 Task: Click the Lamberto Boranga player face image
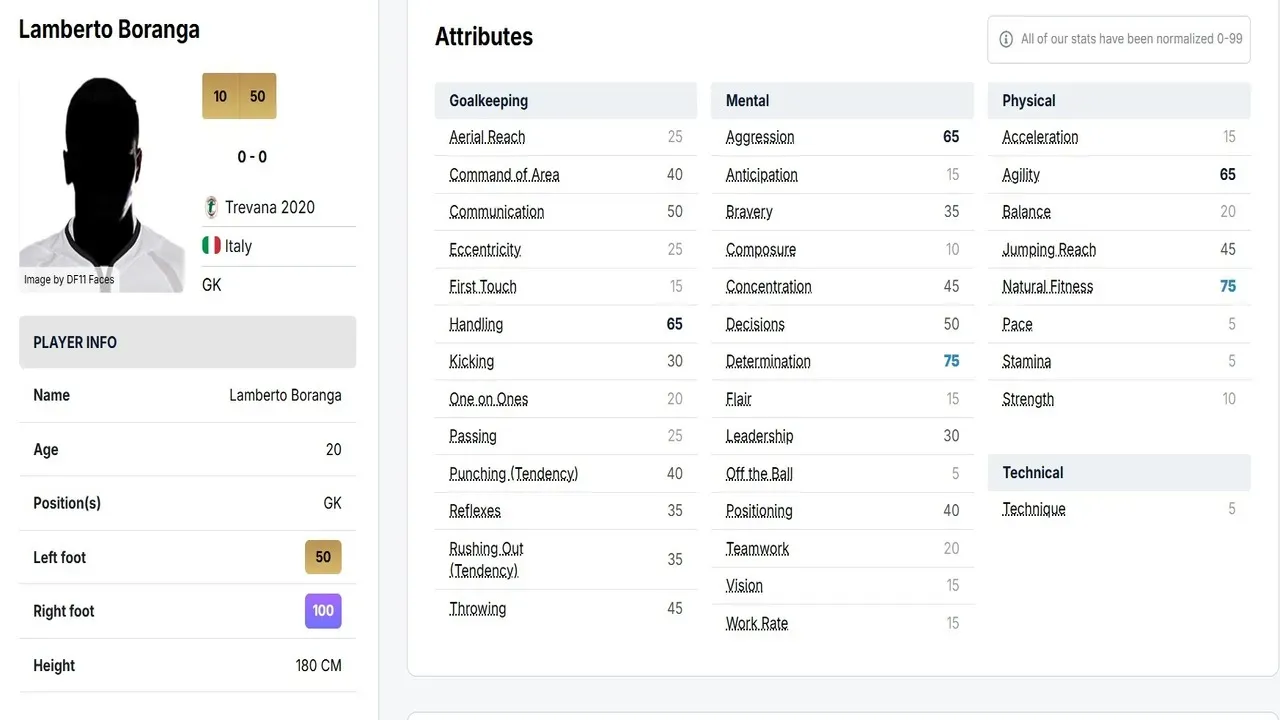coord(101,184)
